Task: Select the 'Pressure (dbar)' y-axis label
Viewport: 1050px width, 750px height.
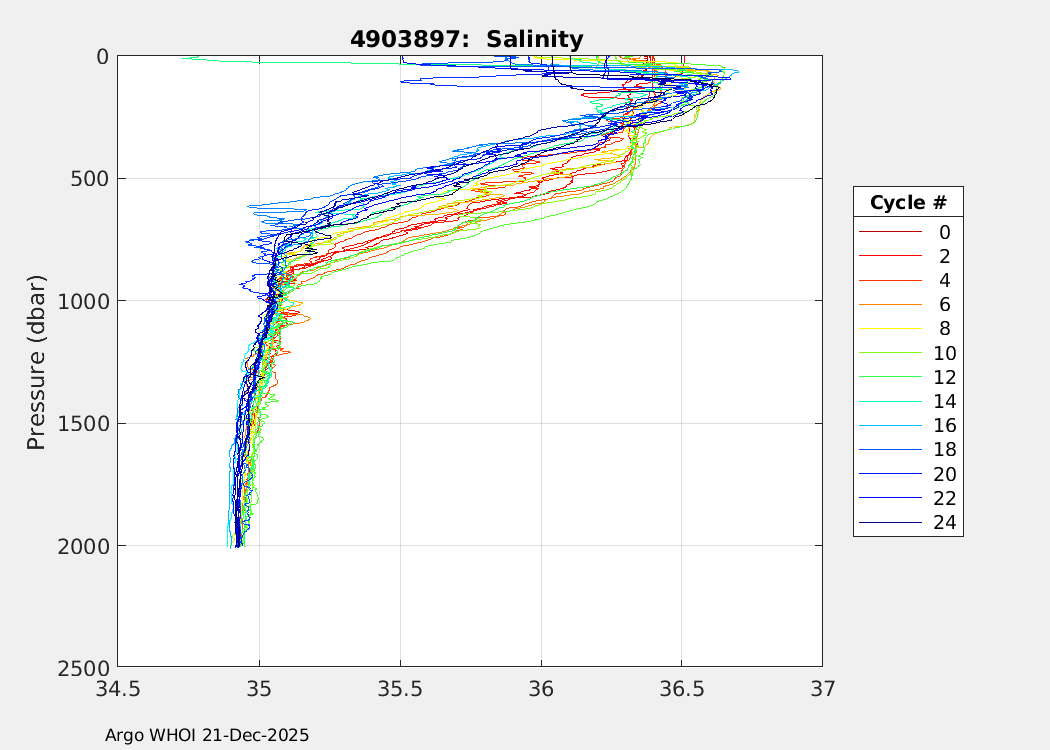Action: [x=36, y=361]
